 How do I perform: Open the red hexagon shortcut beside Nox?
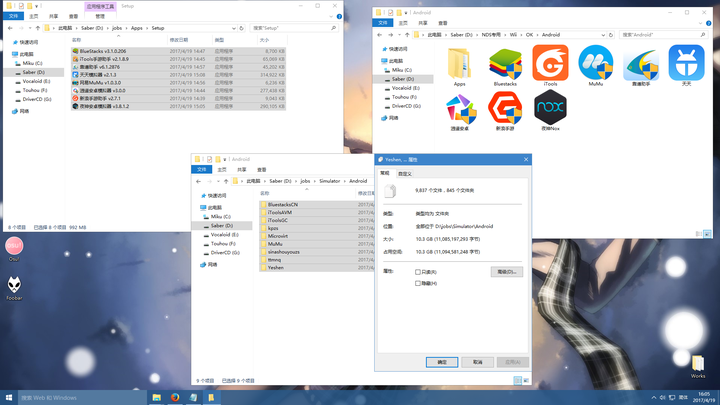[x=505, y=108]
